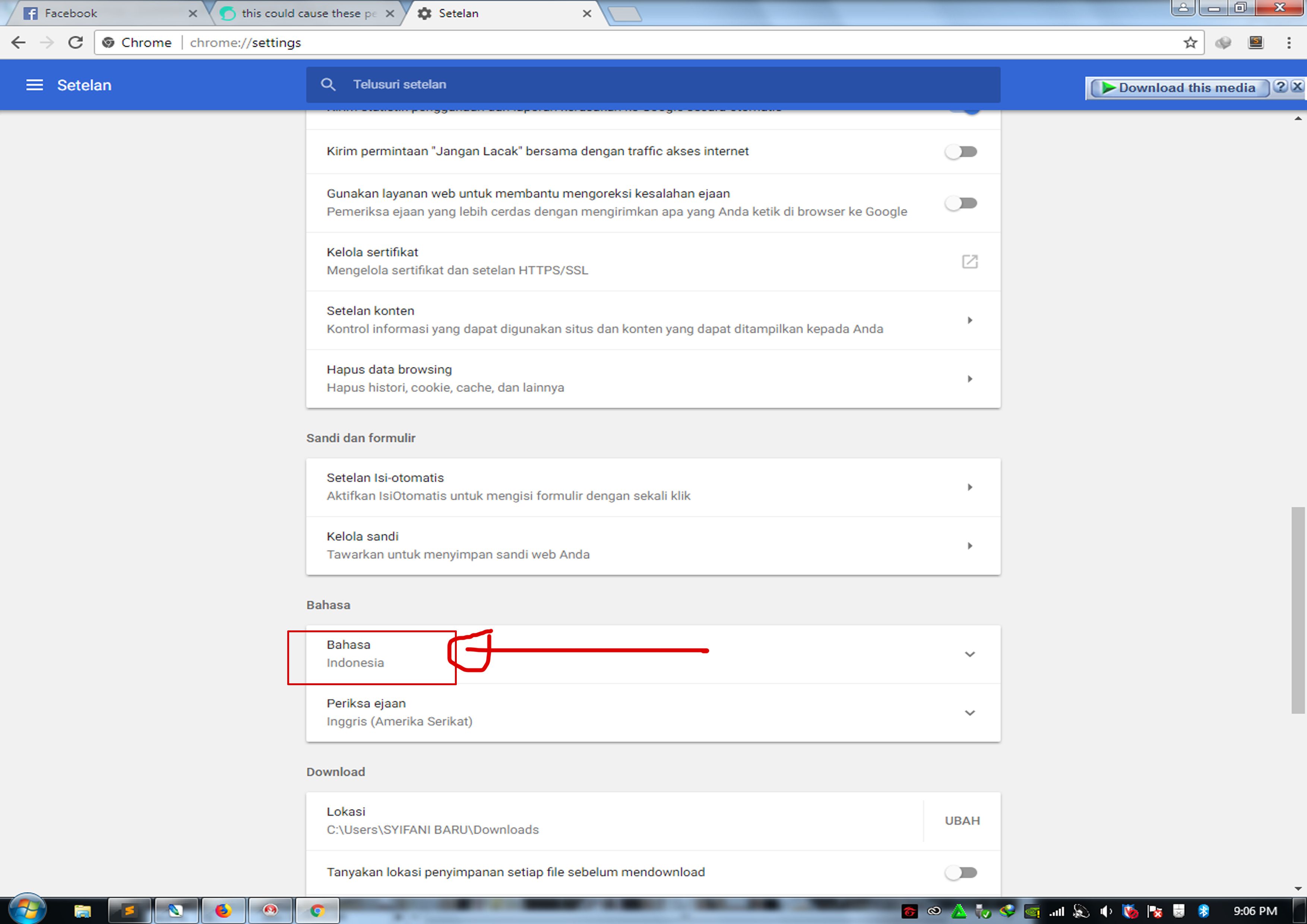Click the reload page icon

(75, 43)
